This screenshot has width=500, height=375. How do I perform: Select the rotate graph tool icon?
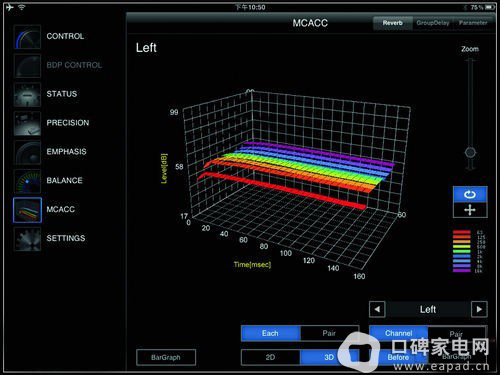pyautogui.click(x=470, y=194)
